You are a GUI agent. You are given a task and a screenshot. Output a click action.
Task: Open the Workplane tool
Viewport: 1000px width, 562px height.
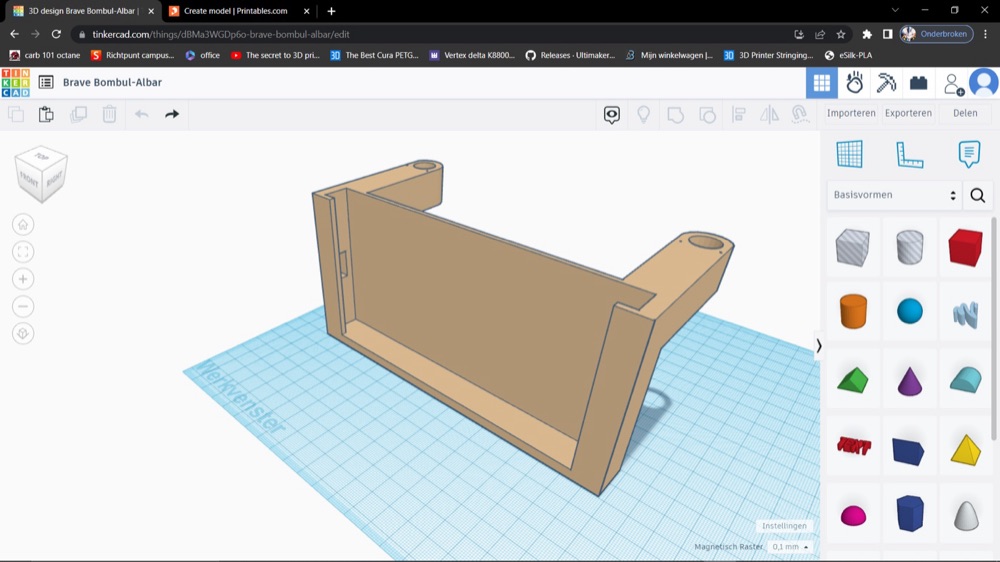(x=849, y=154)
